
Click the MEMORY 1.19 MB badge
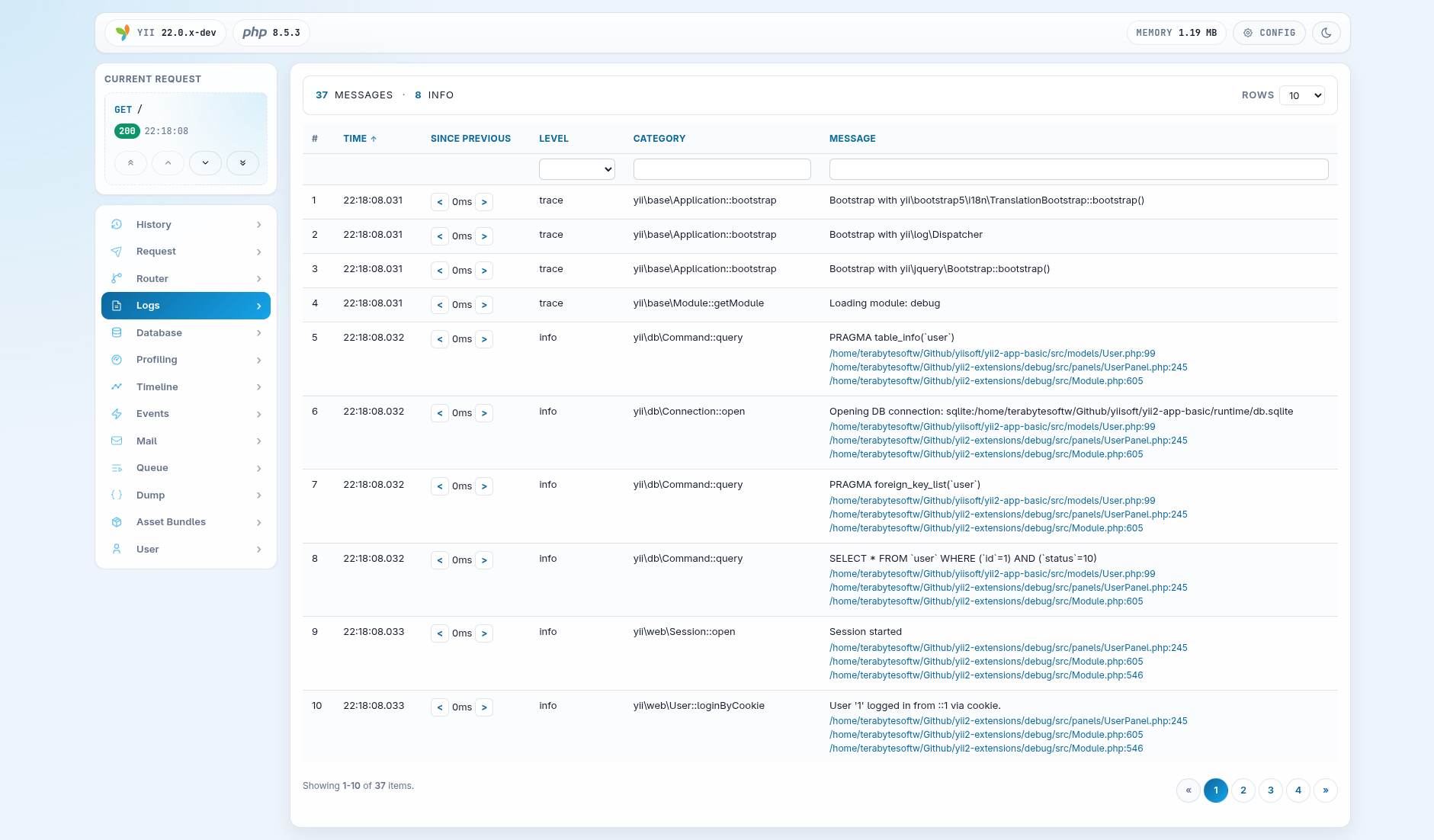1176,33
